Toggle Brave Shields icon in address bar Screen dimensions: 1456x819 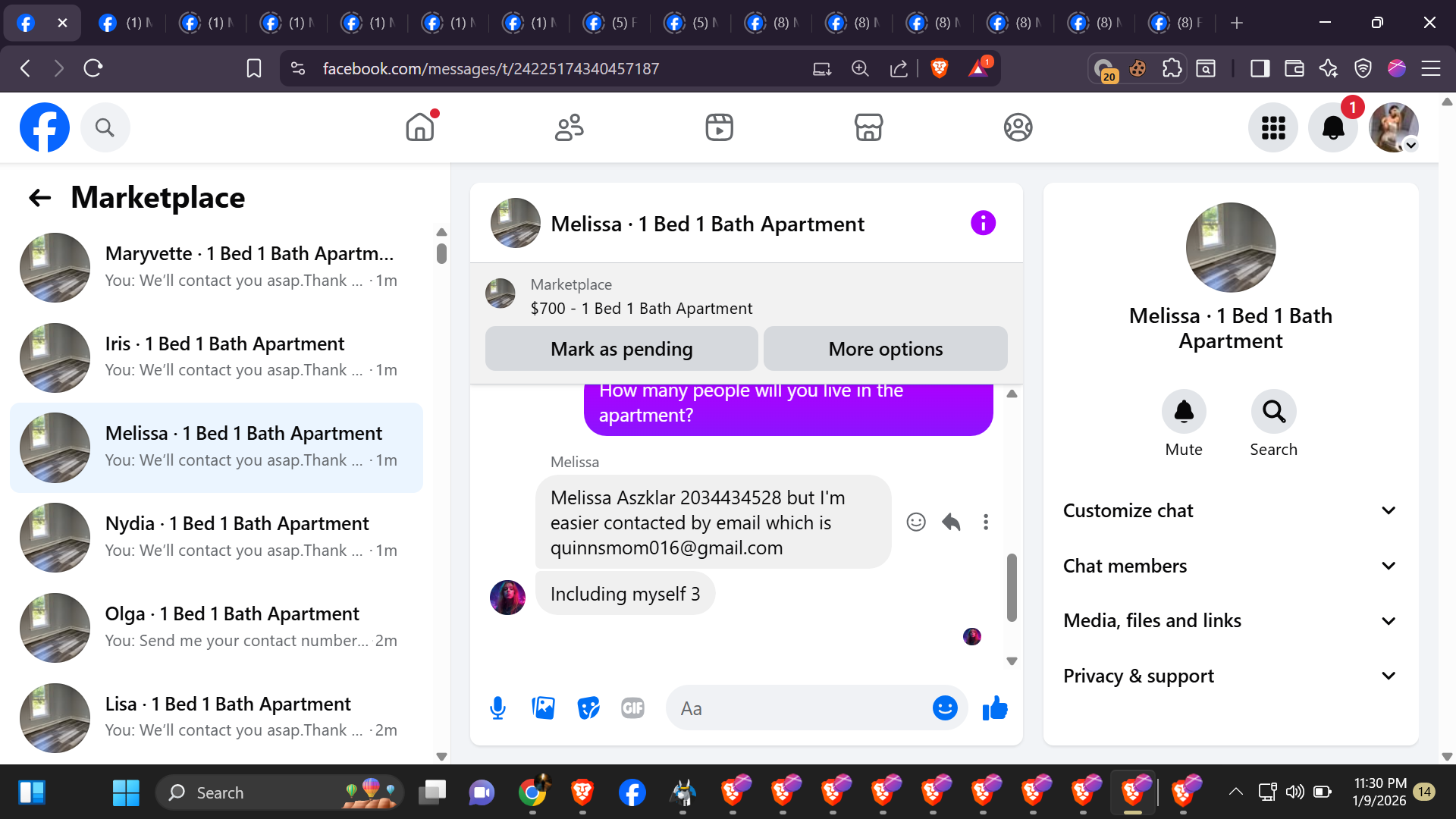coord(939,68)
